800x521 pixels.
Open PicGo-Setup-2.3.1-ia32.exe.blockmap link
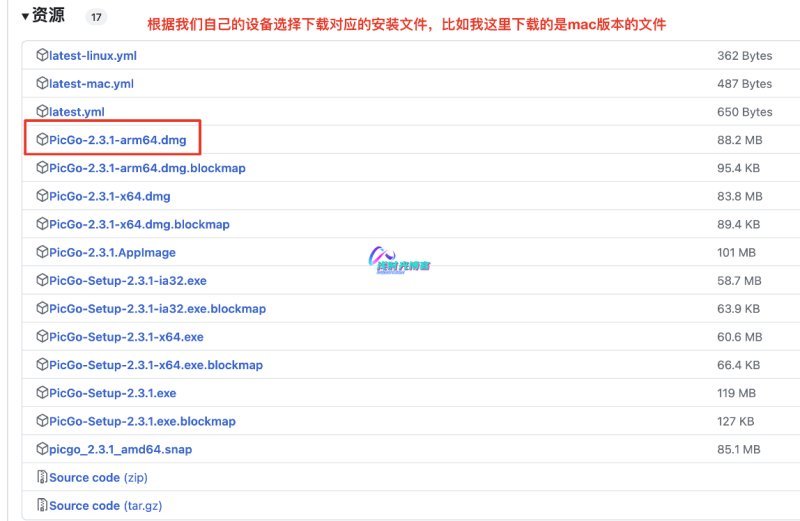[x=158, y=309]
